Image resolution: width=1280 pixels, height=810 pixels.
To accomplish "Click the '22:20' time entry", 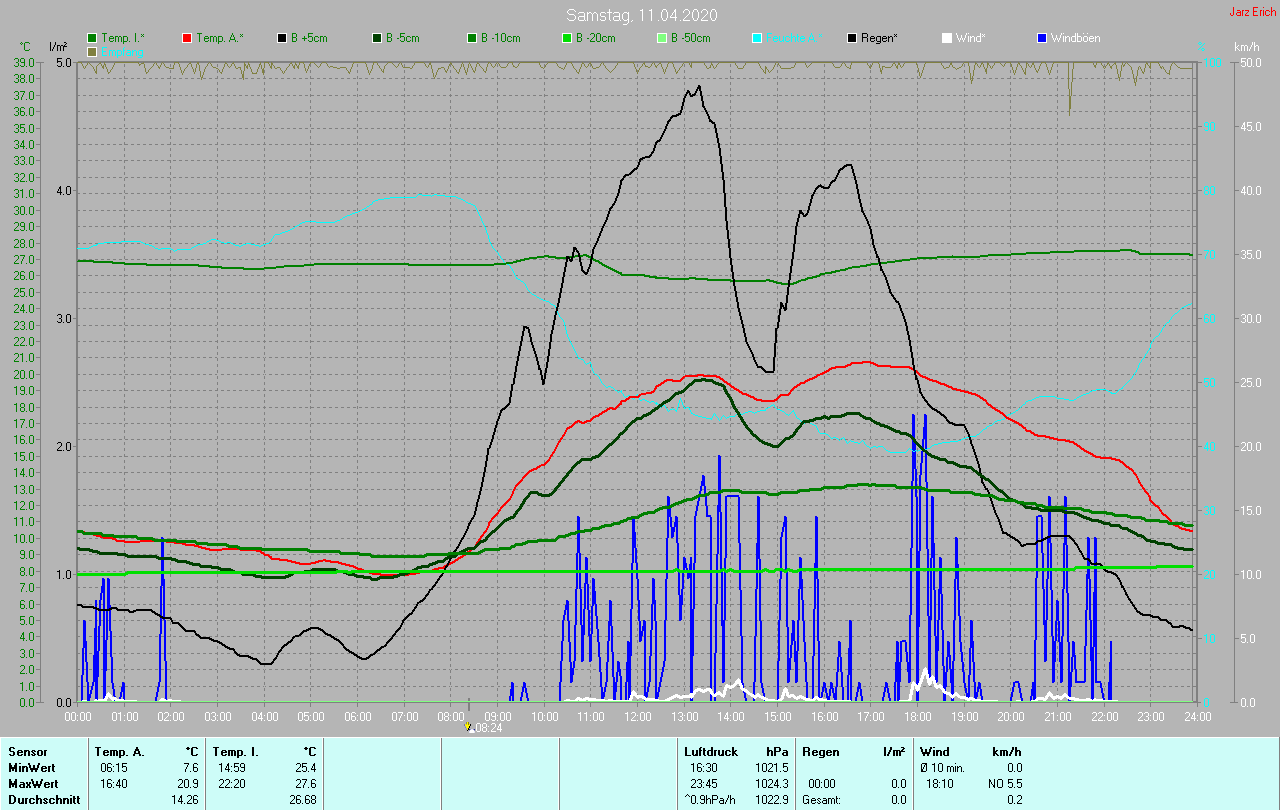I will [x=232, y=784].
